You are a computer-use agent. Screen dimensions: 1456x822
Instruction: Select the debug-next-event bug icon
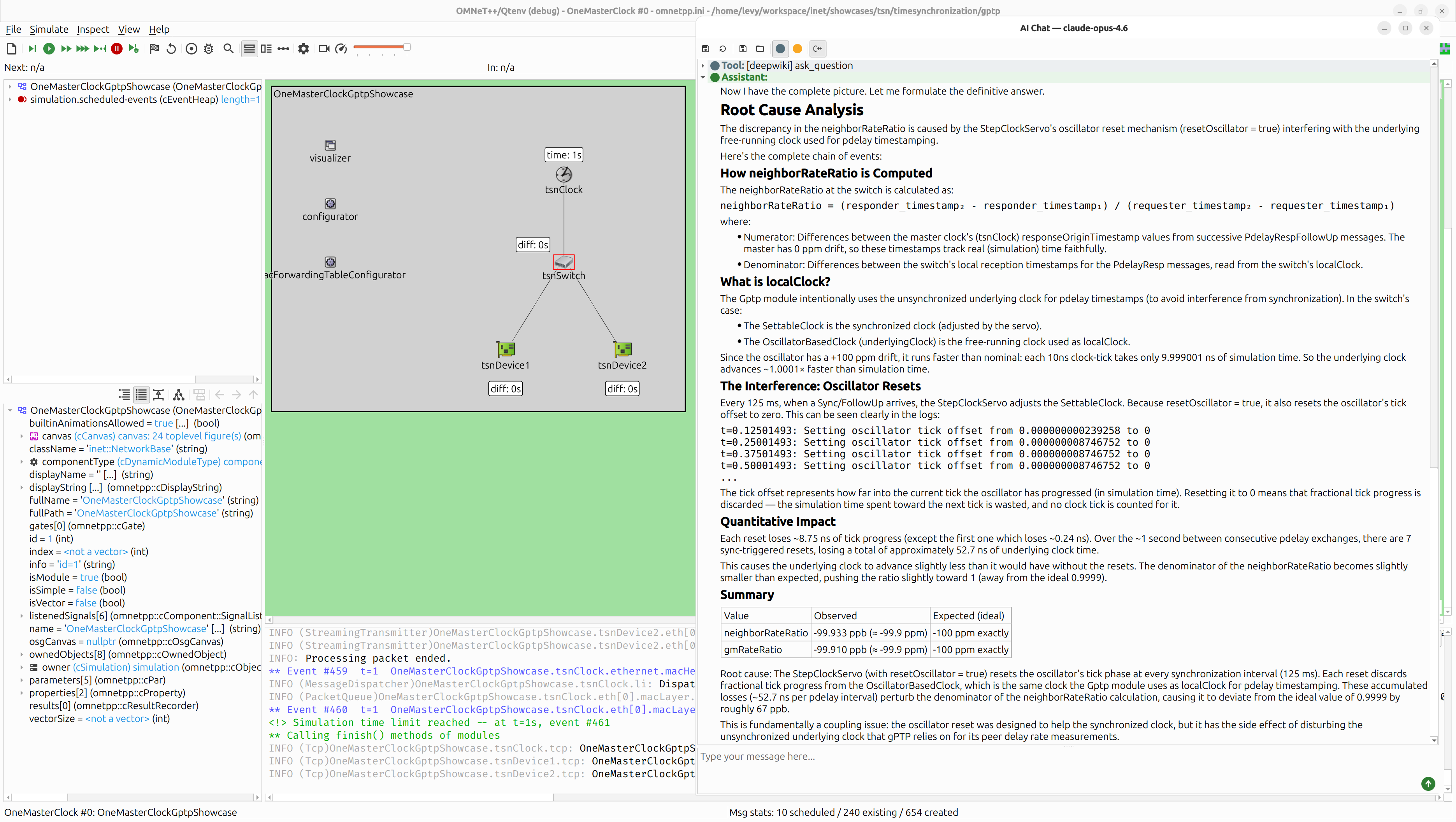pyautogui.click(x=134, y=49)
